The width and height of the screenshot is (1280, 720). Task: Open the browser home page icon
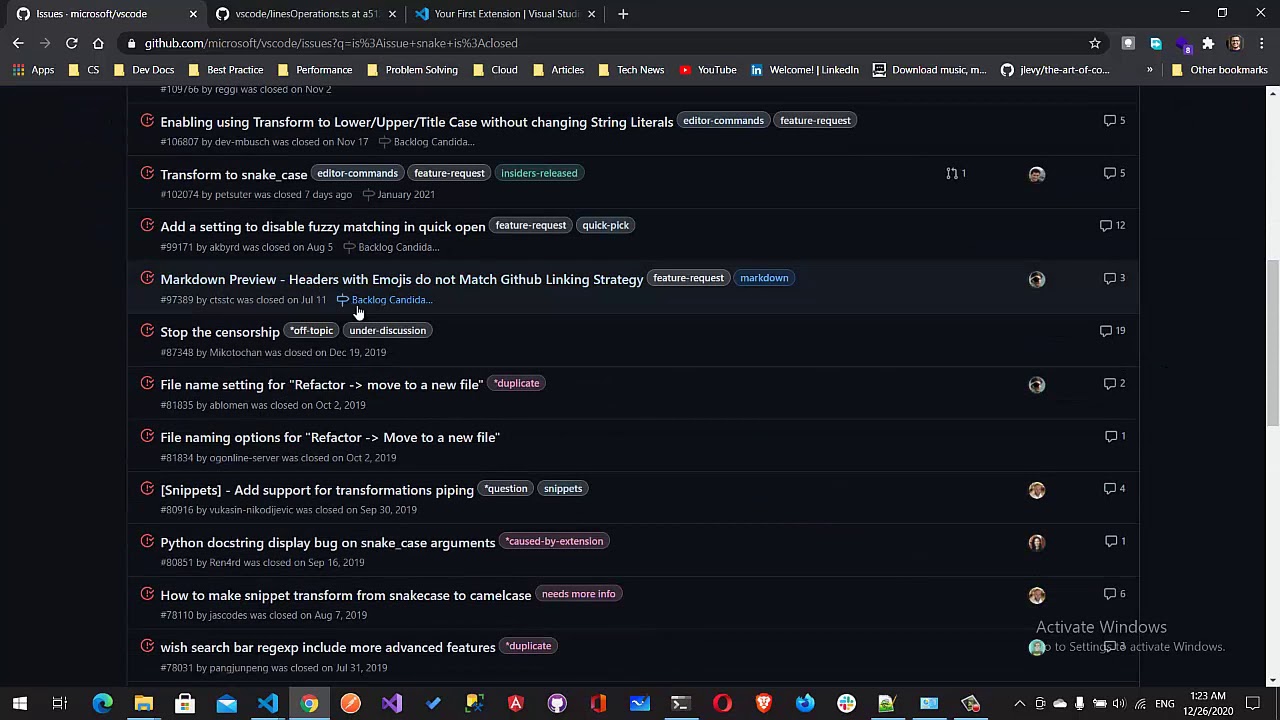tap(98, 43)
